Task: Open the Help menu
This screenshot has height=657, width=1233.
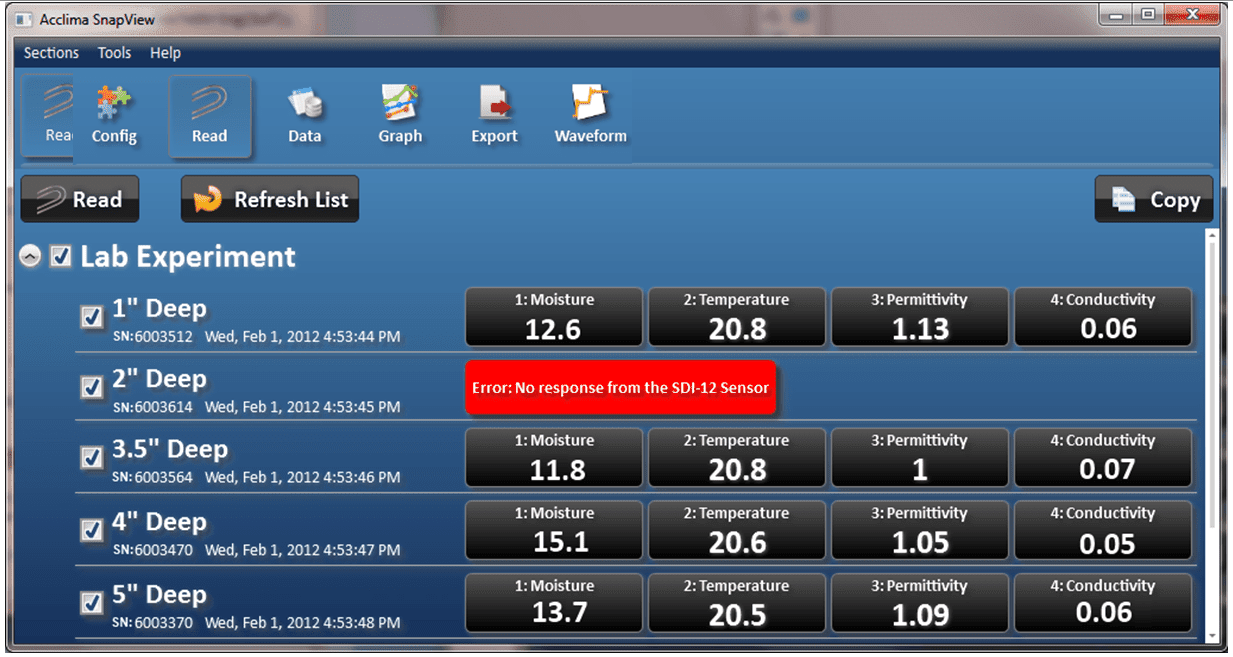Action: tap(165, 53)
